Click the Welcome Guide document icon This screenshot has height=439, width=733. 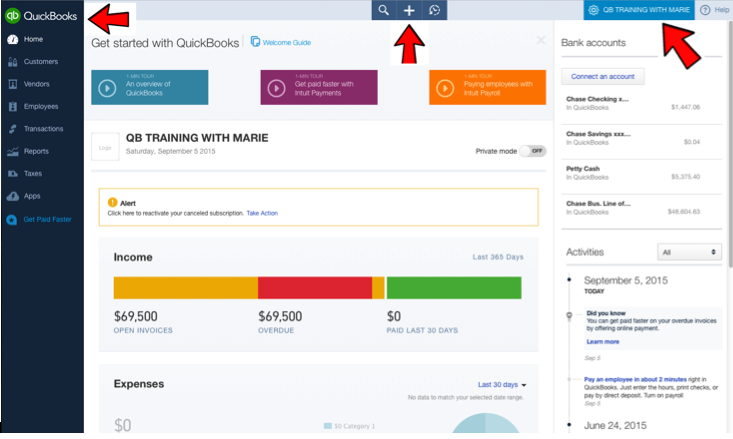(x=255, y=42)
